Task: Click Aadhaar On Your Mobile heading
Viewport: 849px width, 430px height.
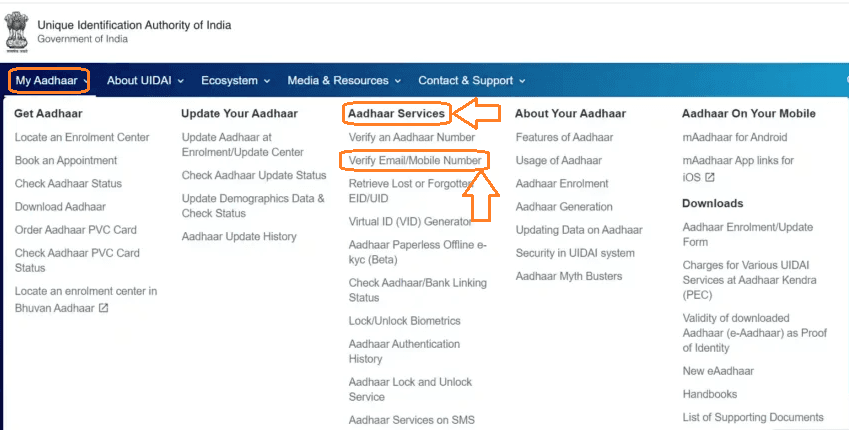Action: [x=749, y=113]
